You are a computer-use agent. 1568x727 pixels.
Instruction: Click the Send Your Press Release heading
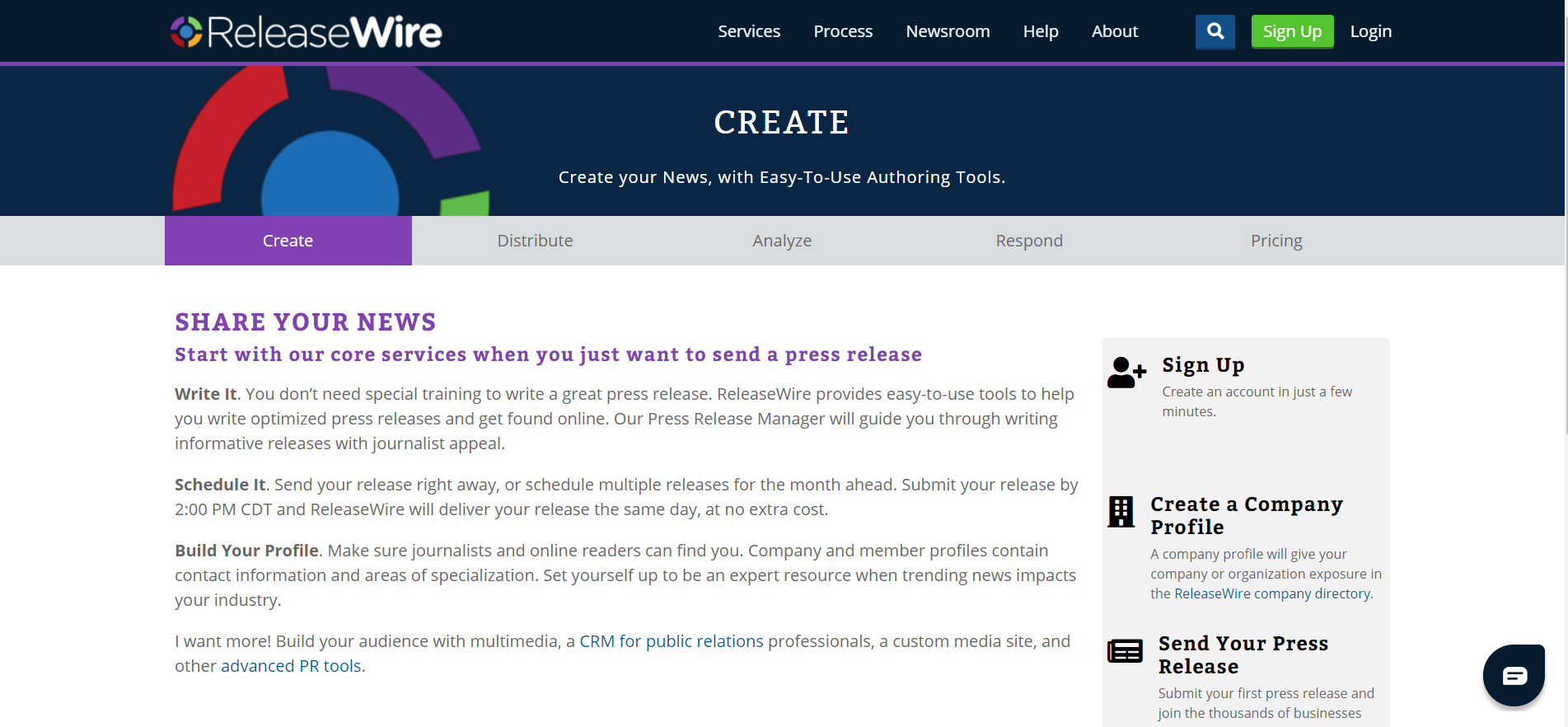click(1243, 654)
